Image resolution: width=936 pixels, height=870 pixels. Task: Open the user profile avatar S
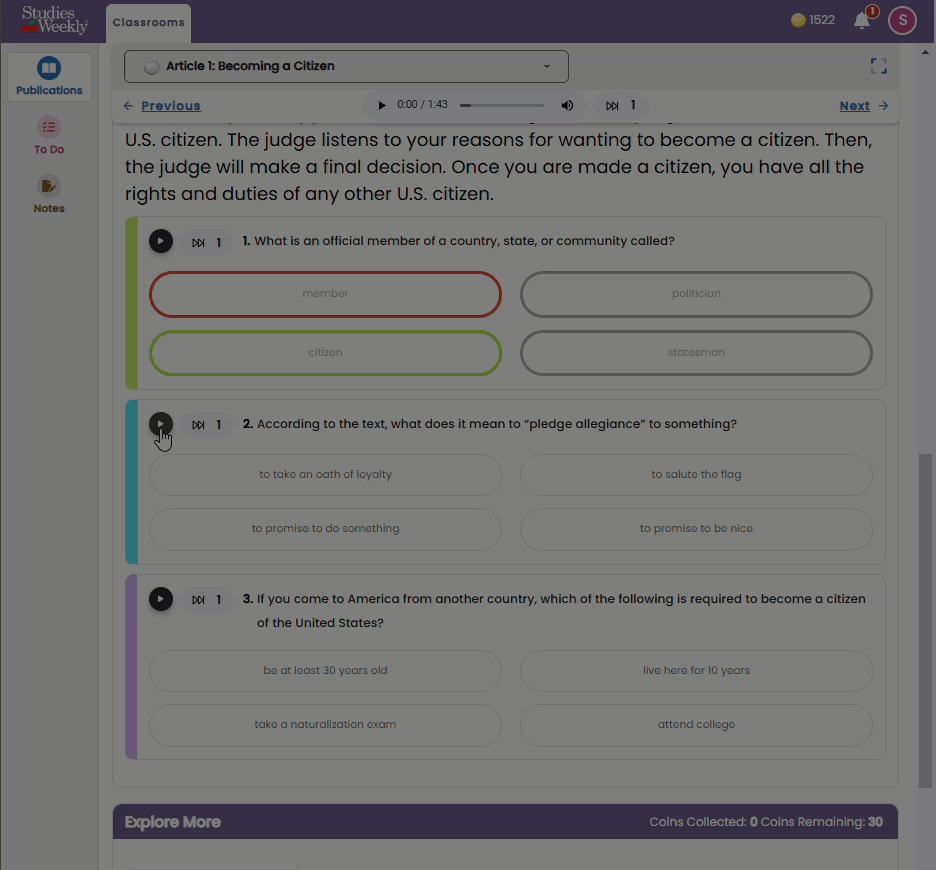click(x=902, y=21)
